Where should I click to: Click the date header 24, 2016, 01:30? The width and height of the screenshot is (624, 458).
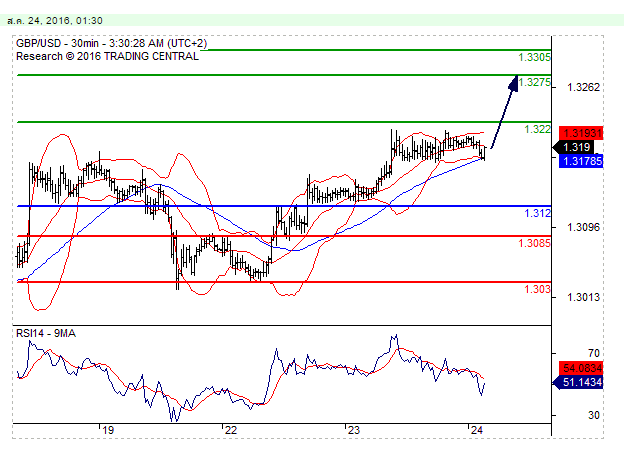pos(55,21)
